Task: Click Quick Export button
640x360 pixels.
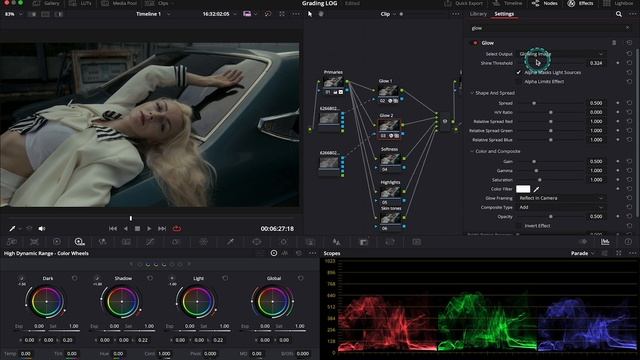Action: (x=464, y=3)
